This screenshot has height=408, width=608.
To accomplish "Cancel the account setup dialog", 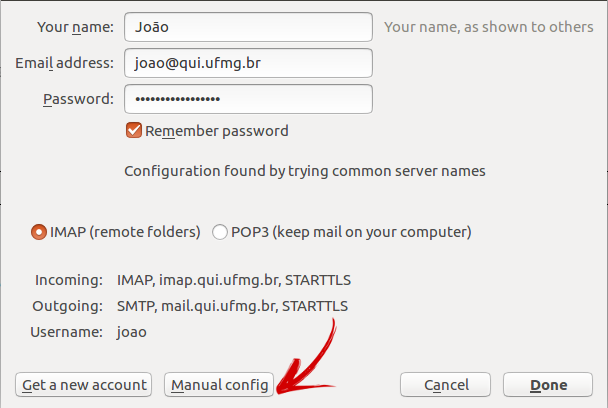I will point(446,385).
